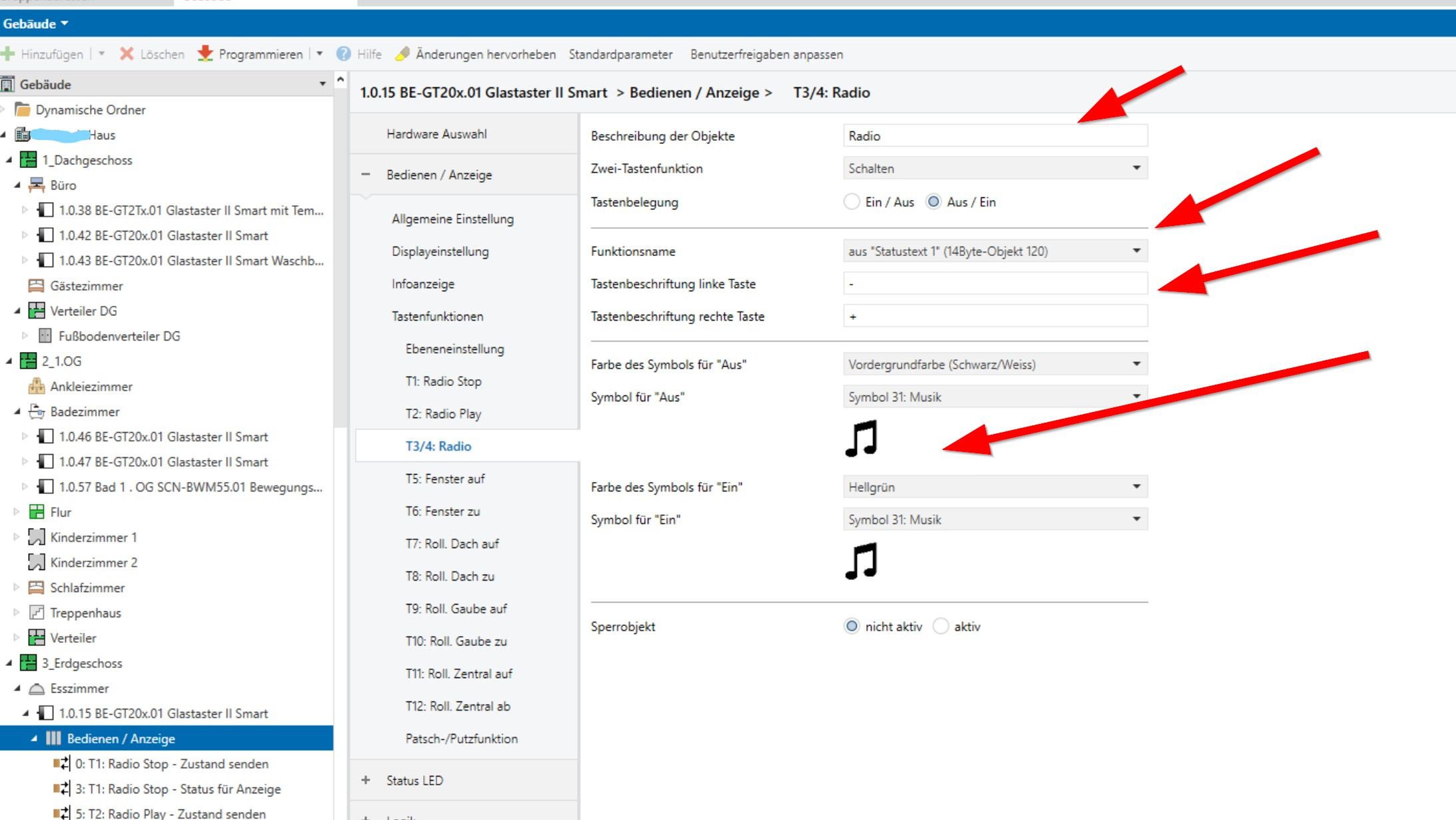
Task: Click the green 1_Dachgeschoss floor icon
Action: [29, 160]
